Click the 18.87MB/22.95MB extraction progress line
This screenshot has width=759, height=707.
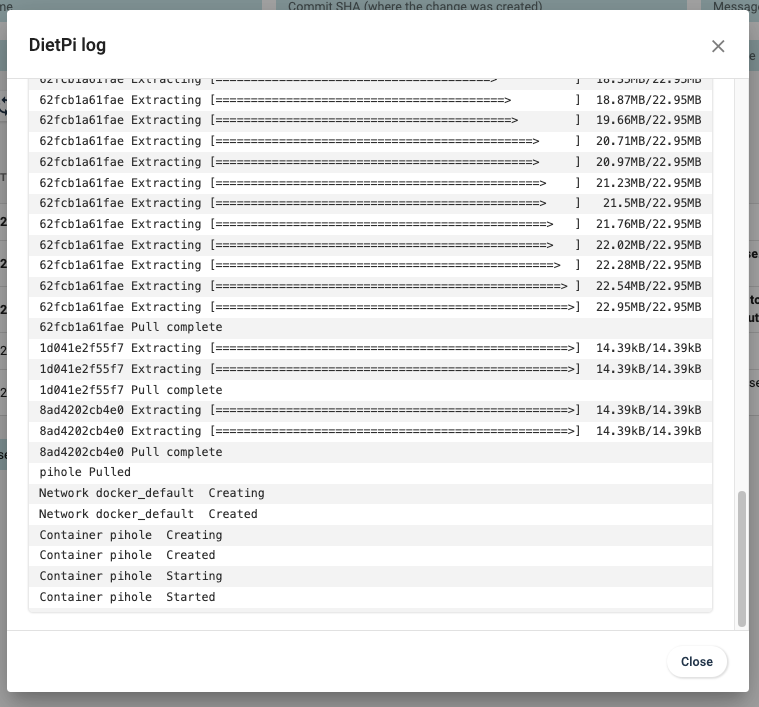(x=370, y=100)
